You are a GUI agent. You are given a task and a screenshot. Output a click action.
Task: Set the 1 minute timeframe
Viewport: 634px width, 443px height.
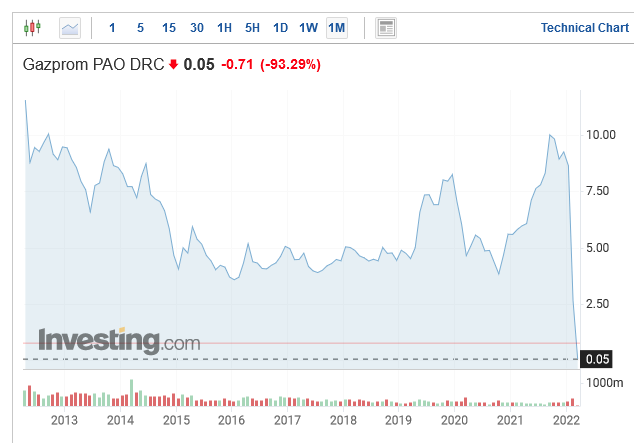(112, 28)
